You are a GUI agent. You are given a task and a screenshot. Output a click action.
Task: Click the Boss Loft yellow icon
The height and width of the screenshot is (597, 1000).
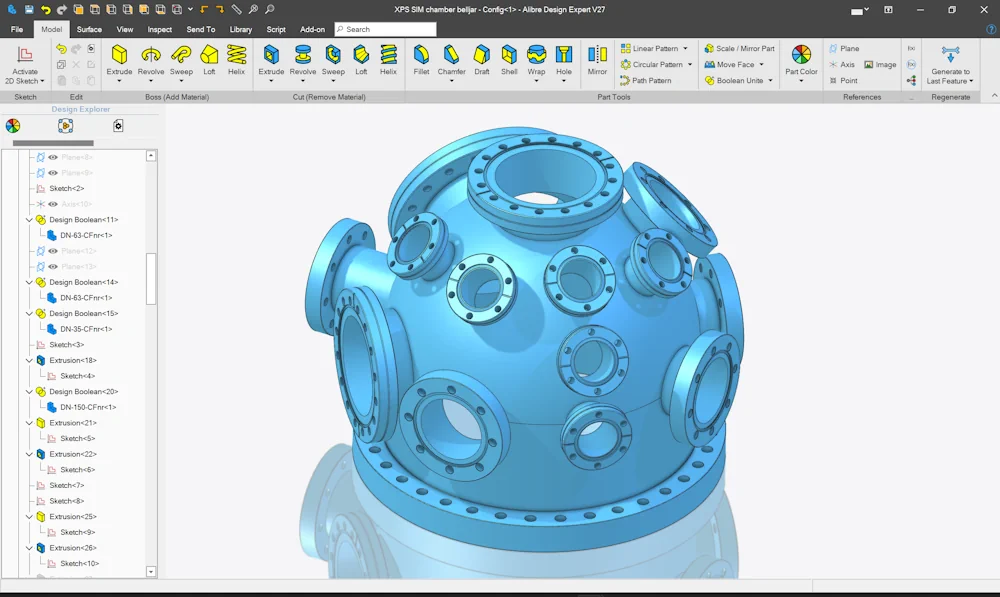pos(209,55)
